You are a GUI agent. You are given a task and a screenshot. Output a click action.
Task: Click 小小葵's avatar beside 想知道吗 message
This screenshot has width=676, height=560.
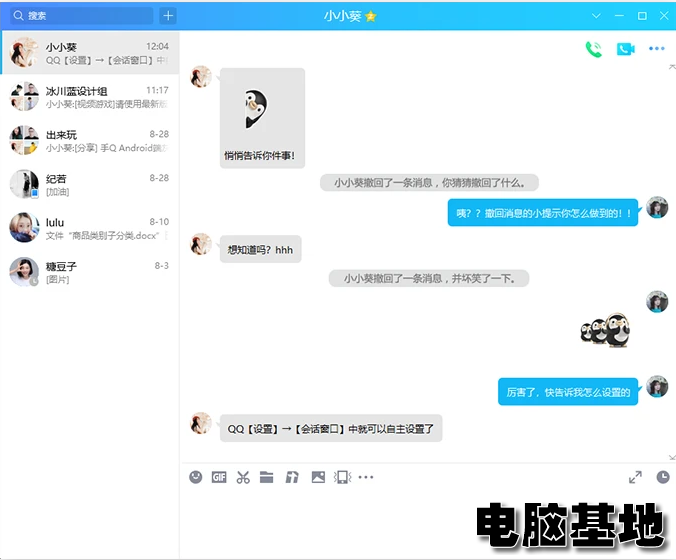point(201,244)
